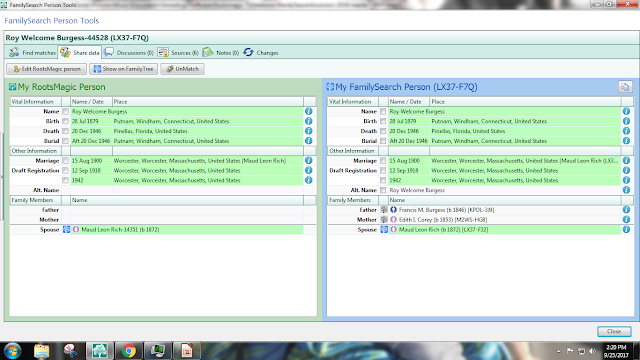
Task: Click the volume icon in system tray
Action: pos(593,351)
